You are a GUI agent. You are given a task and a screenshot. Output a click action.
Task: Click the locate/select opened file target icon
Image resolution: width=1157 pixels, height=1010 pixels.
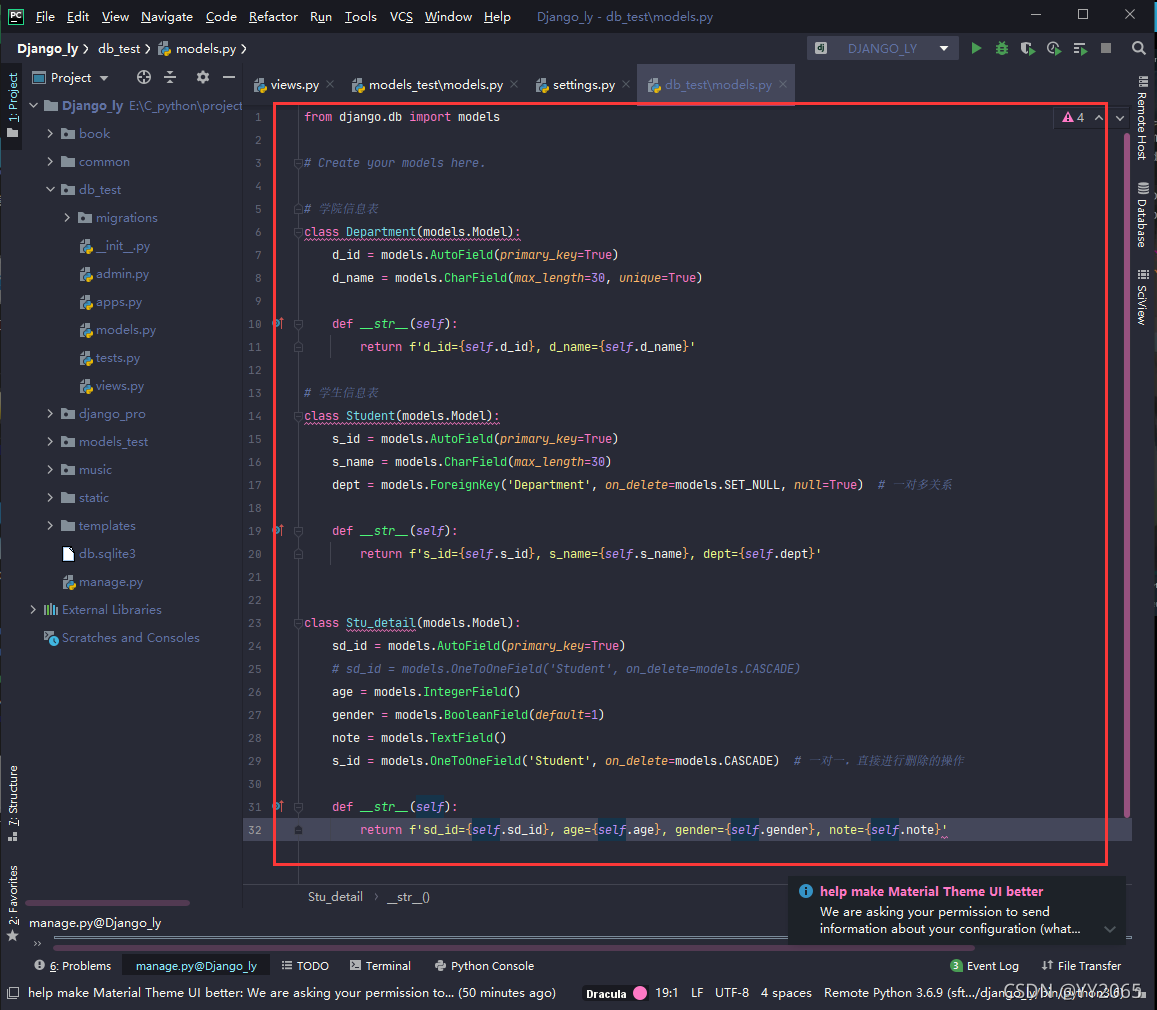coord(144,77)
